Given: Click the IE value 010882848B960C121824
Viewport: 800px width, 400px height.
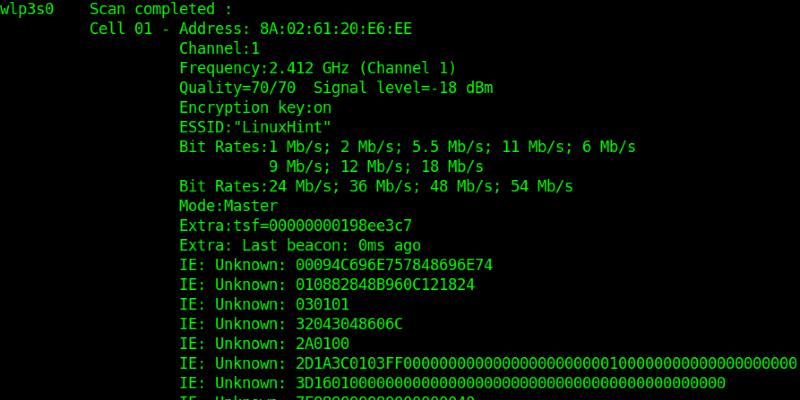Looking at the screenshot, I should (x=385, y=284).
